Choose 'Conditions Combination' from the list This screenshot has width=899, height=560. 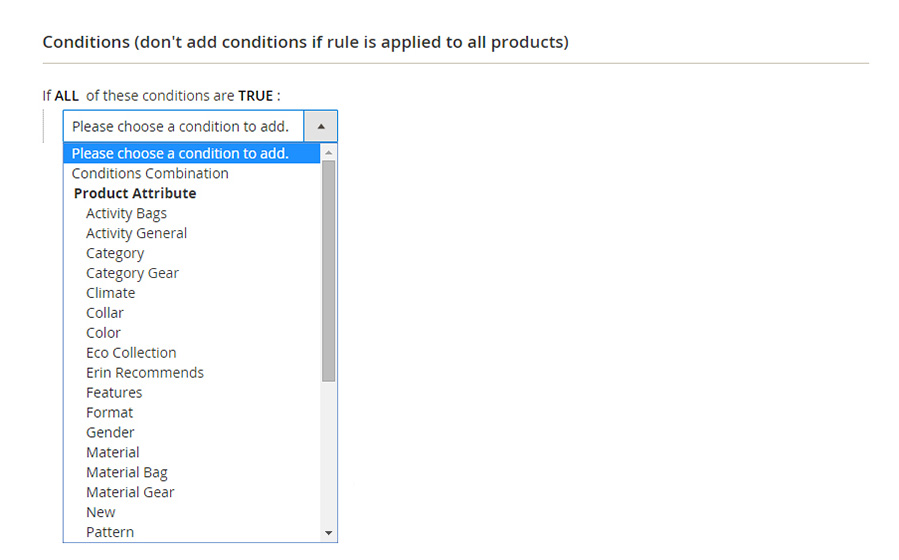tap(150, 173)
